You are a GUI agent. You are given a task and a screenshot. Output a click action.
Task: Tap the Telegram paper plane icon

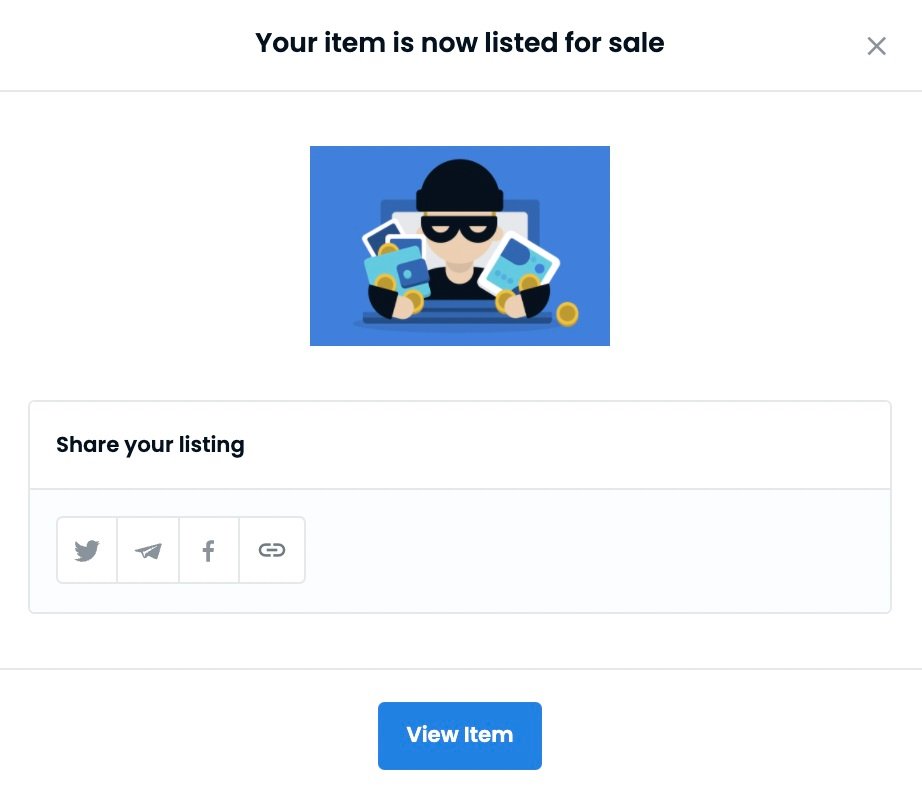148,550
